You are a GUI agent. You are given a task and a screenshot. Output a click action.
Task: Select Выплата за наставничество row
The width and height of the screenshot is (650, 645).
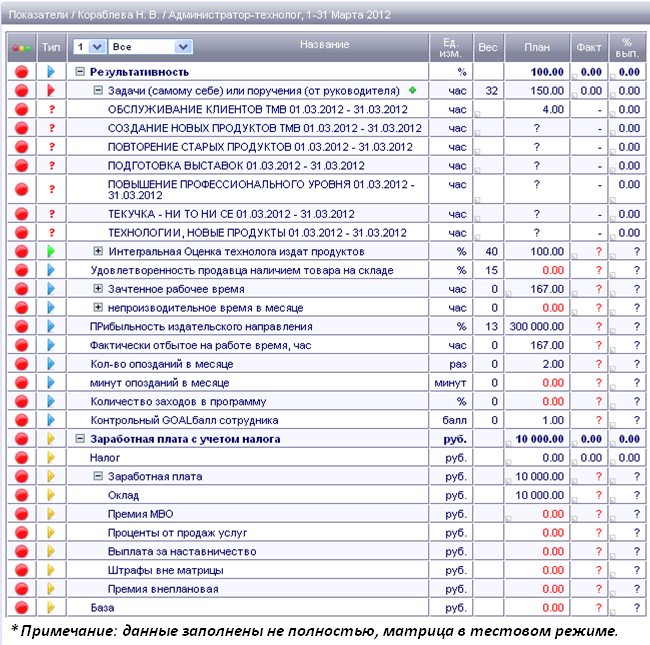[x=182, y=551]
